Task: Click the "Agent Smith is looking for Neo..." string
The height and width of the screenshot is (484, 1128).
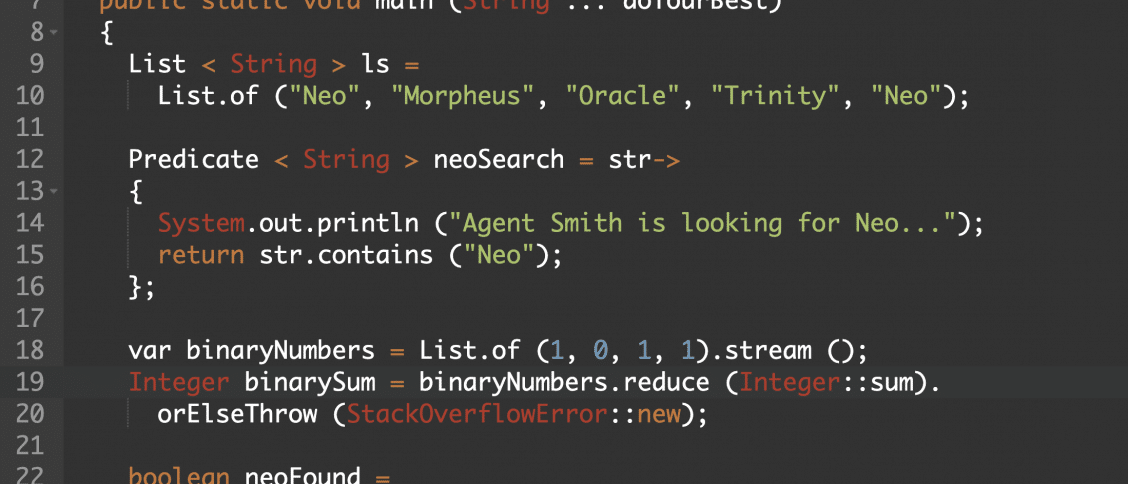Action: (x=706, y=224)
